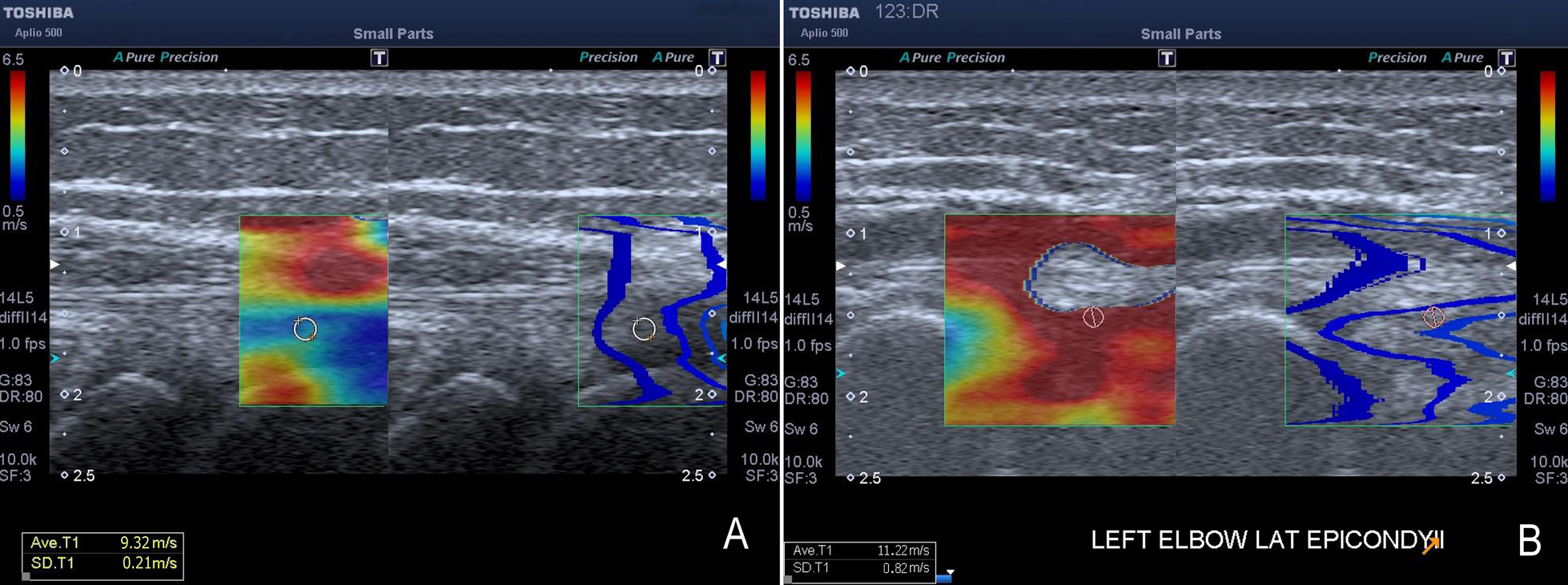The width and height of the screenshot is (1568, 585).
Task: Click the 'LEFT ELBOW LAT EPICONDYII' annotation text
Action: click(1267, 541)
